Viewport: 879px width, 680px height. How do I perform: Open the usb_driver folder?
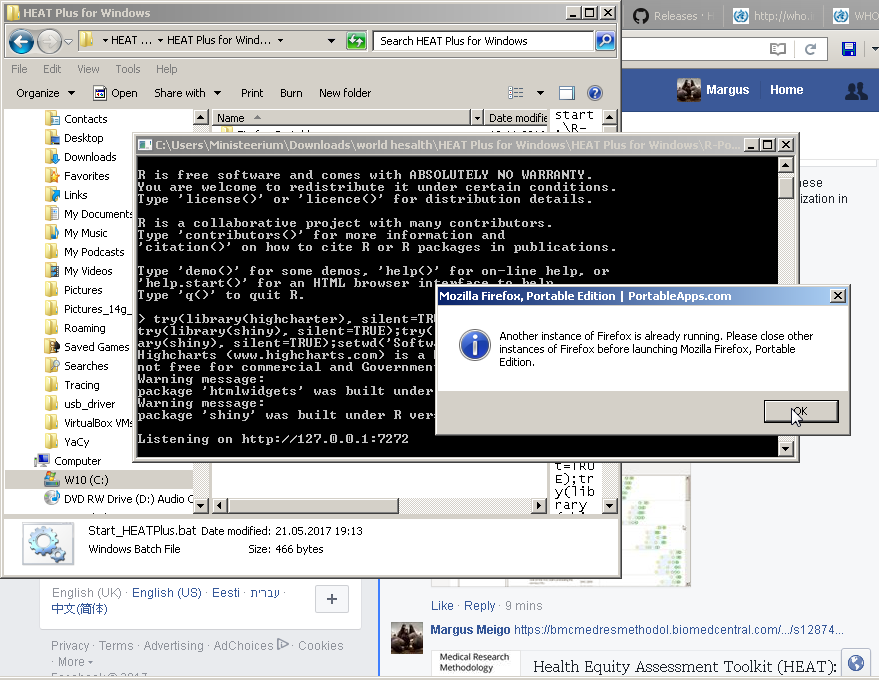pyautogui.click(x=89, y=404)
